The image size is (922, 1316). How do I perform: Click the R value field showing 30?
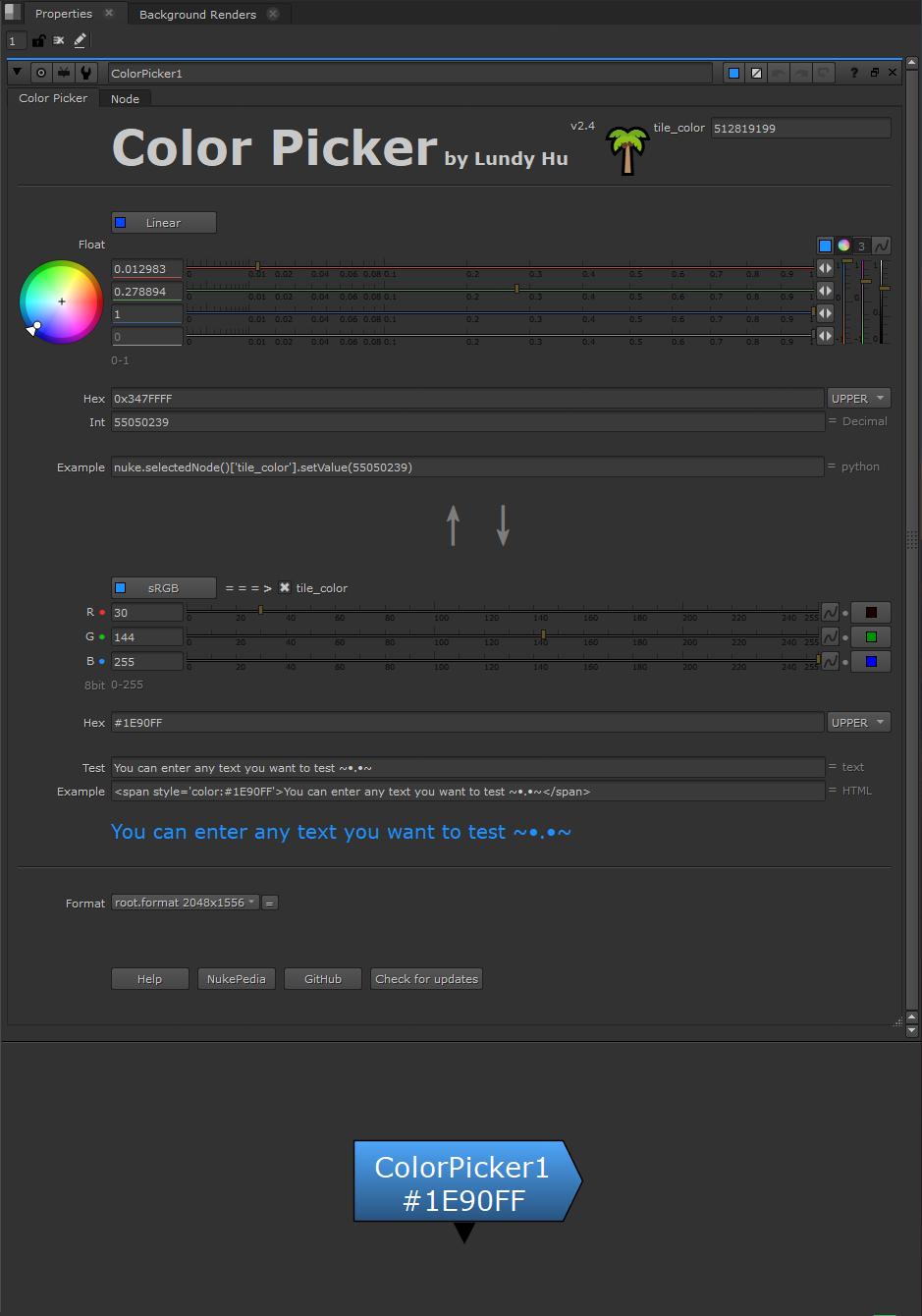click(x=147, y=613)
